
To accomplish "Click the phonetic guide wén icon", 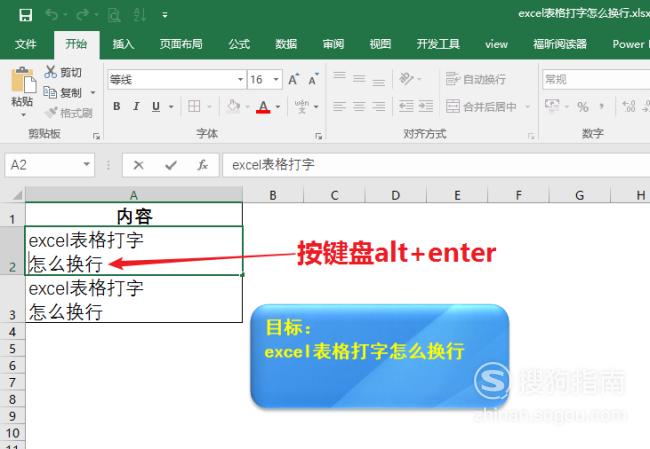I will point(302,107).
